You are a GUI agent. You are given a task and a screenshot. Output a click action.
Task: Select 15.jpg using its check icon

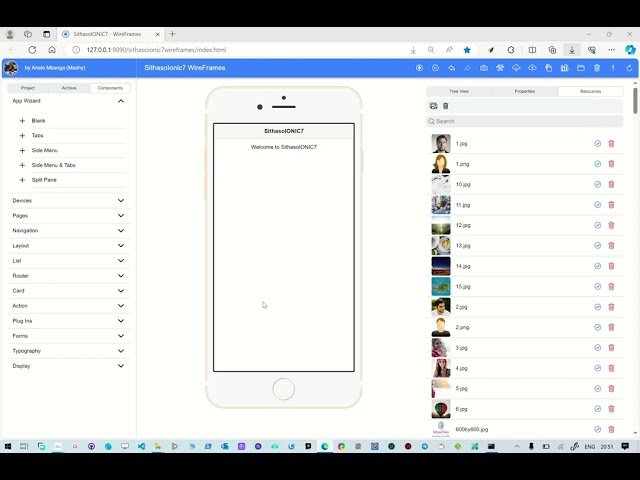coord(598,287)
